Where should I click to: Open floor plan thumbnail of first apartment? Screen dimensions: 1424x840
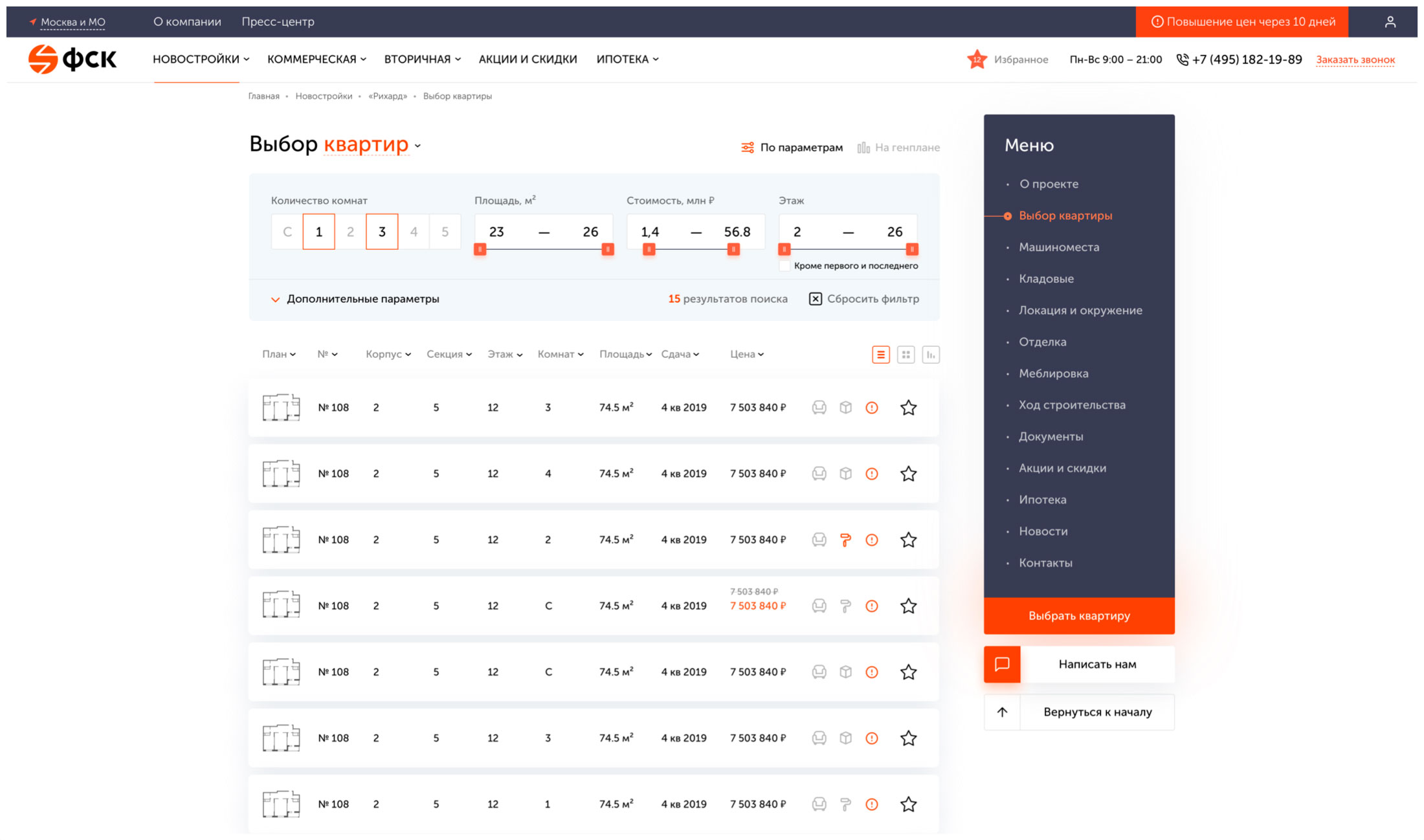click(281, 408)
